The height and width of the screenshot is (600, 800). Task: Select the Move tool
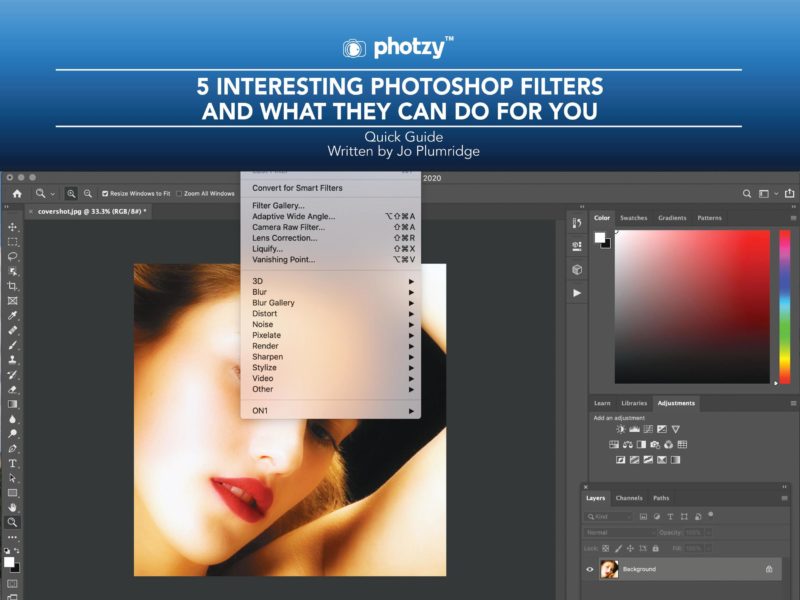coord(13,227)
